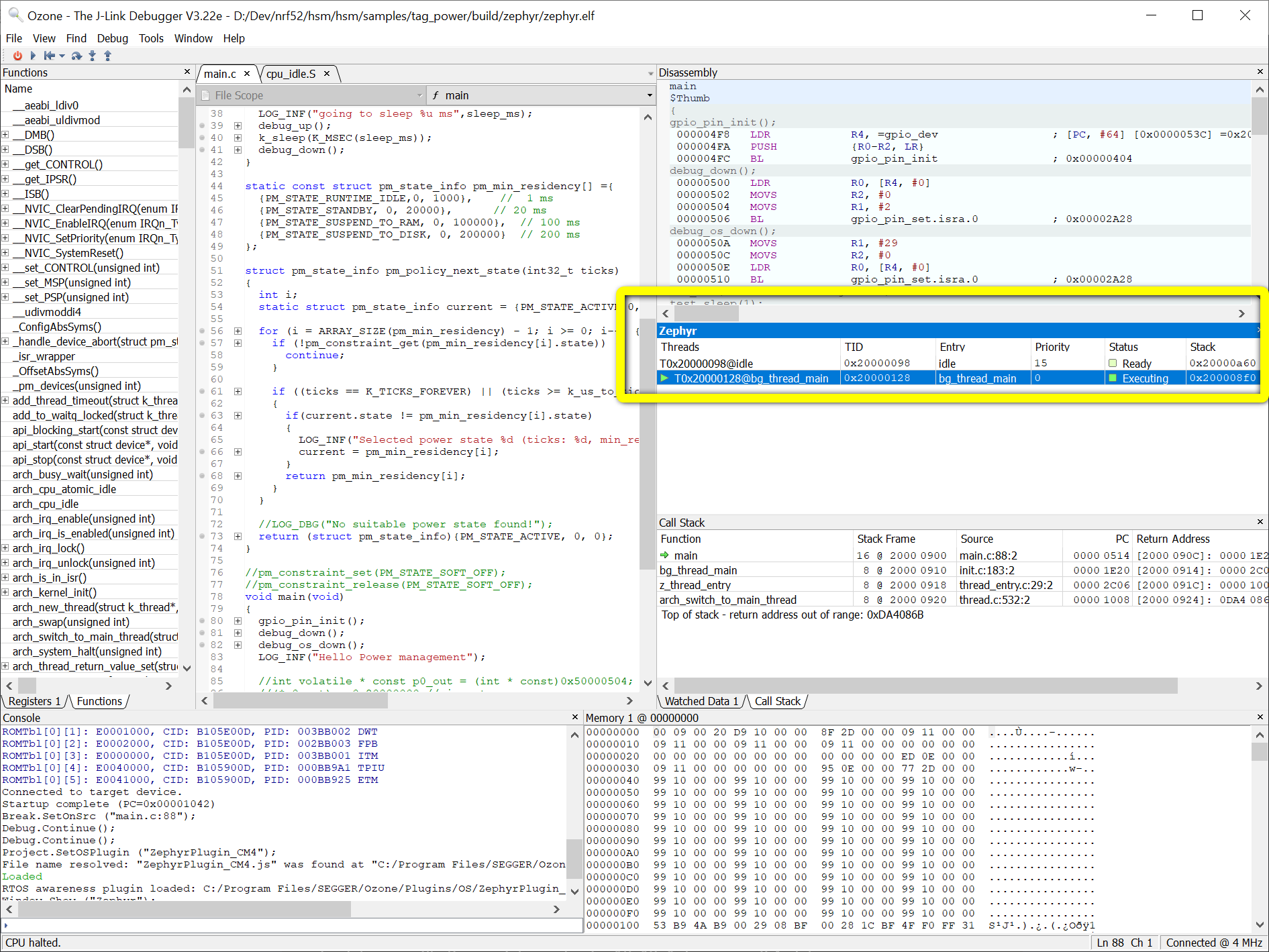This screenshot has height=952, width=1269.
Task: Click the Step Over toolbar icon
Action: coord(77,56)
